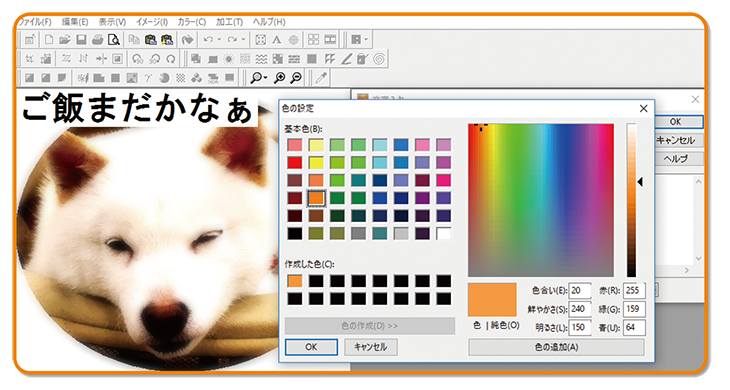This screenshot has height=390, width=730.
Task: Select the light gray basic color swatch
Action: [x=401, y=233]
